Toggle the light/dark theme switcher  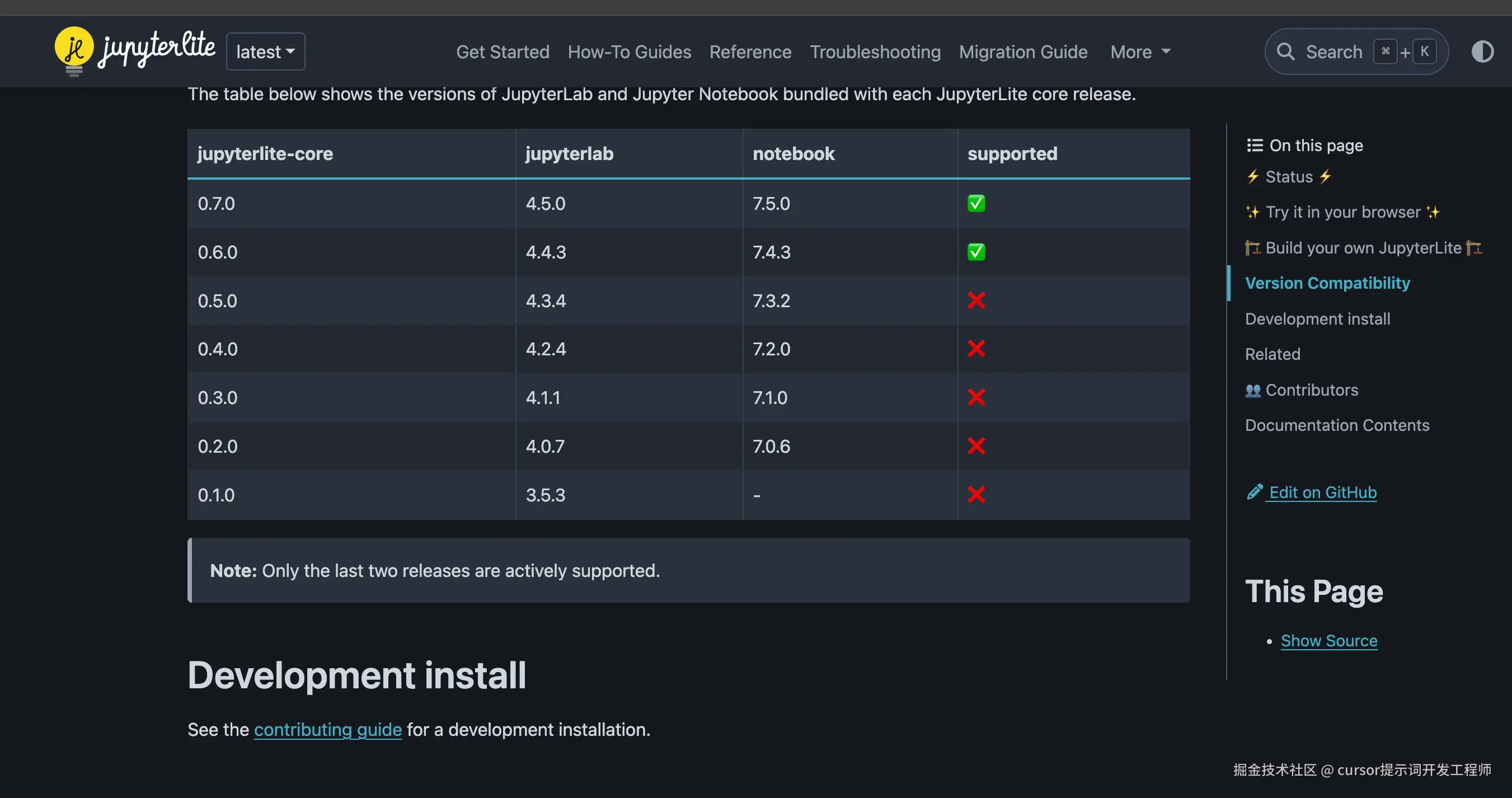(x=1482, y=51)
